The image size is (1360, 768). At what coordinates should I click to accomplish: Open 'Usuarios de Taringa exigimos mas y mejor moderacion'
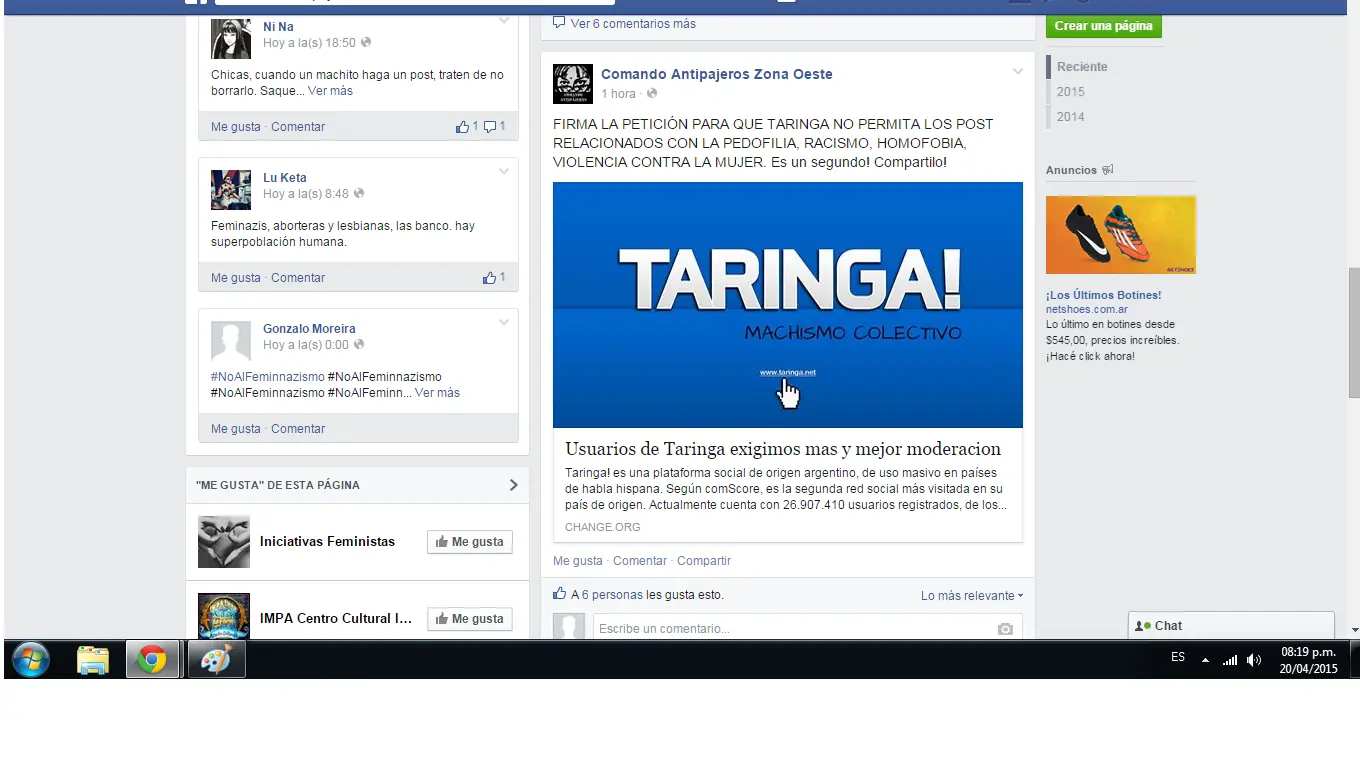click(783, 449)
